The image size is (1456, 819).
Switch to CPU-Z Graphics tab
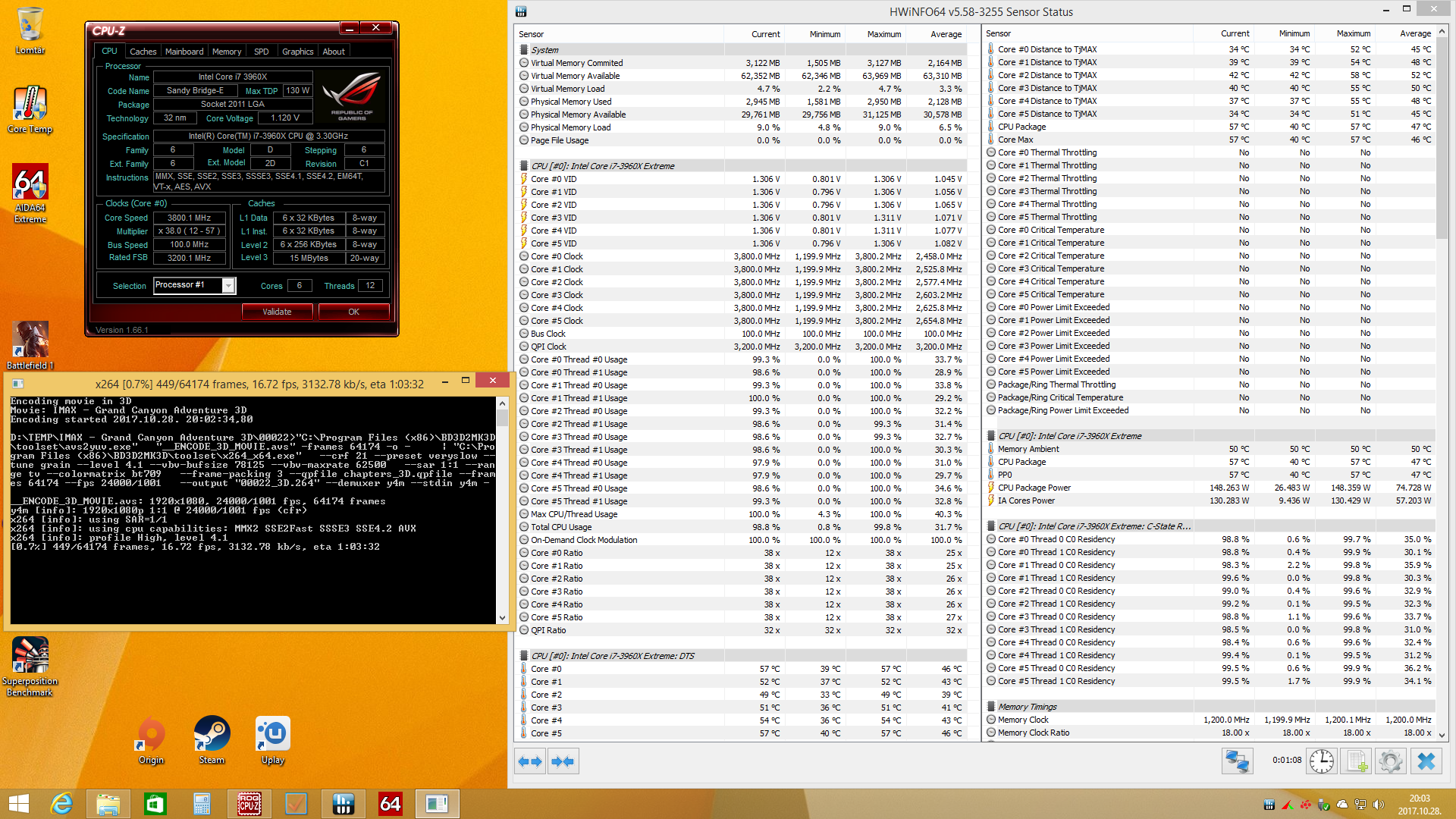tap(297, 52)
